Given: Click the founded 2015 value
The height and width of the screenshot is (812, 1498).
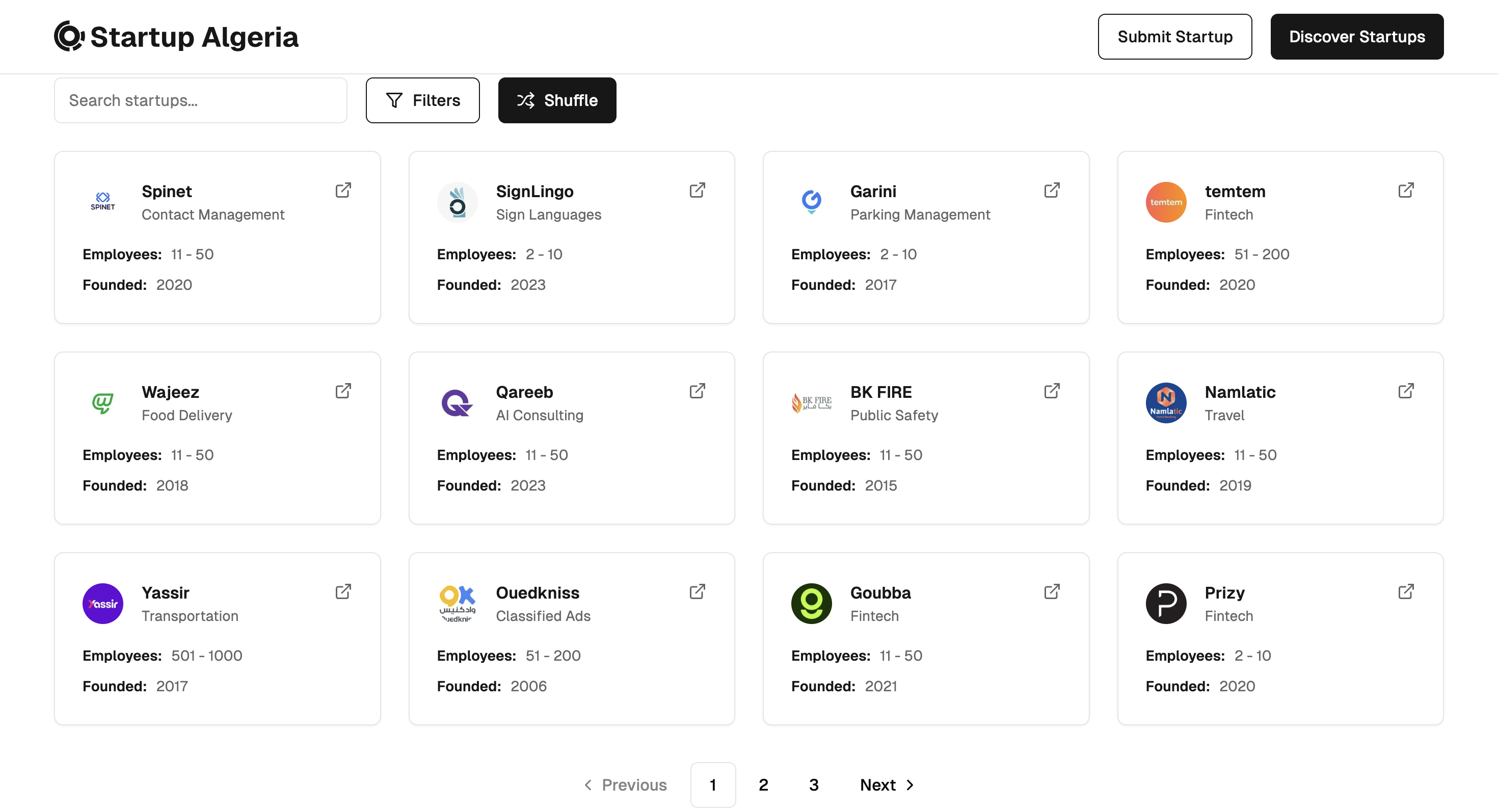Looking at the screenshot, I should click(x=880, y=485).
